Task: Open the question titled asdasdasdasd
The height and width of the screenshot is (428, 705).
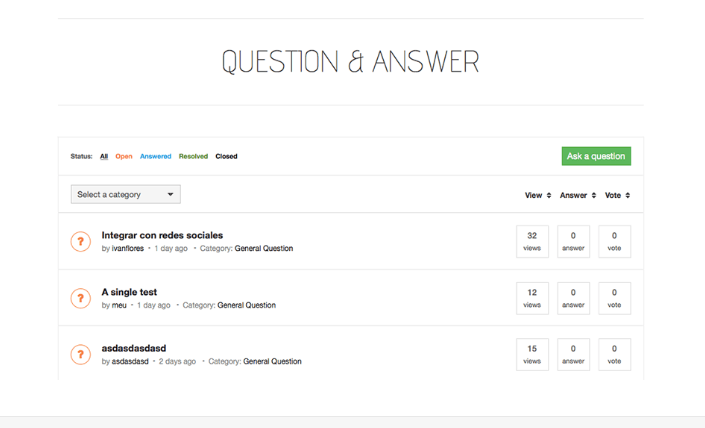Action: [x=134, y=348]
